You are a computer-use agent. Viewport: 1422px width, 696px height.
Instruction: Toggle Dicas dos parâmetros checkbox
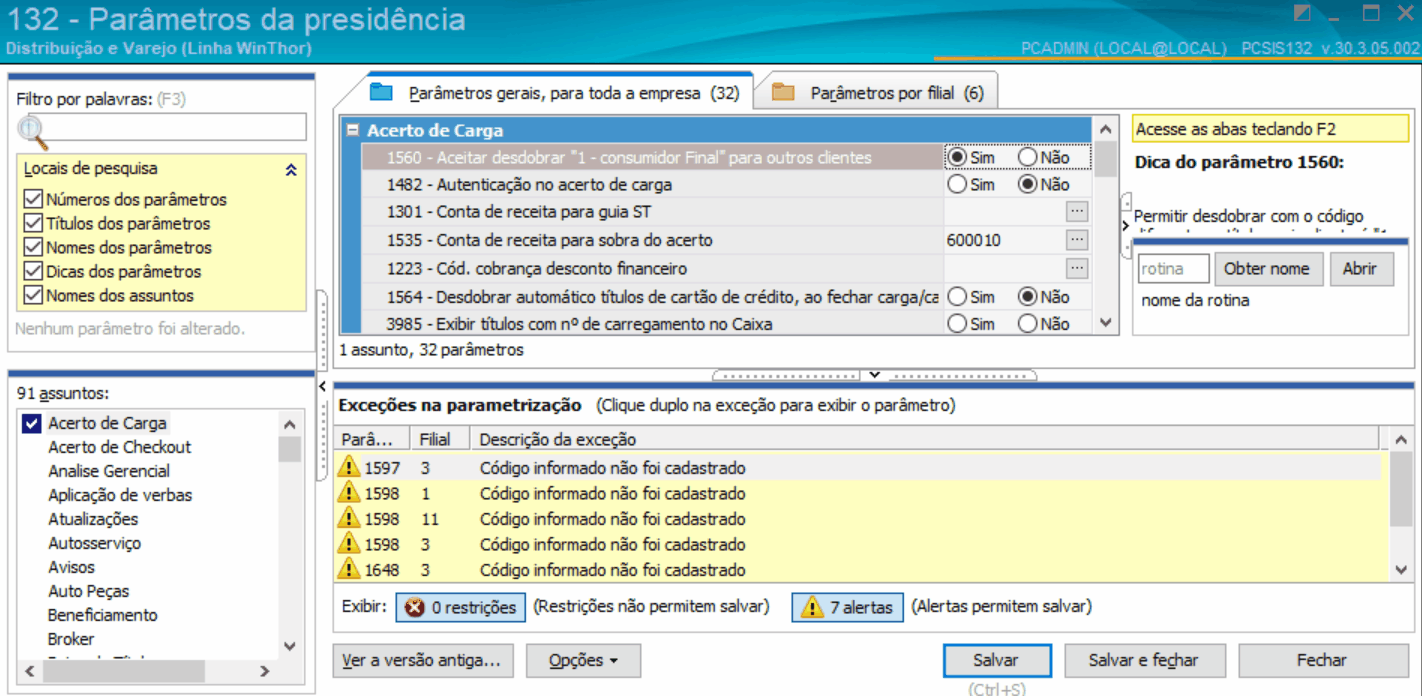pos(32,271)
